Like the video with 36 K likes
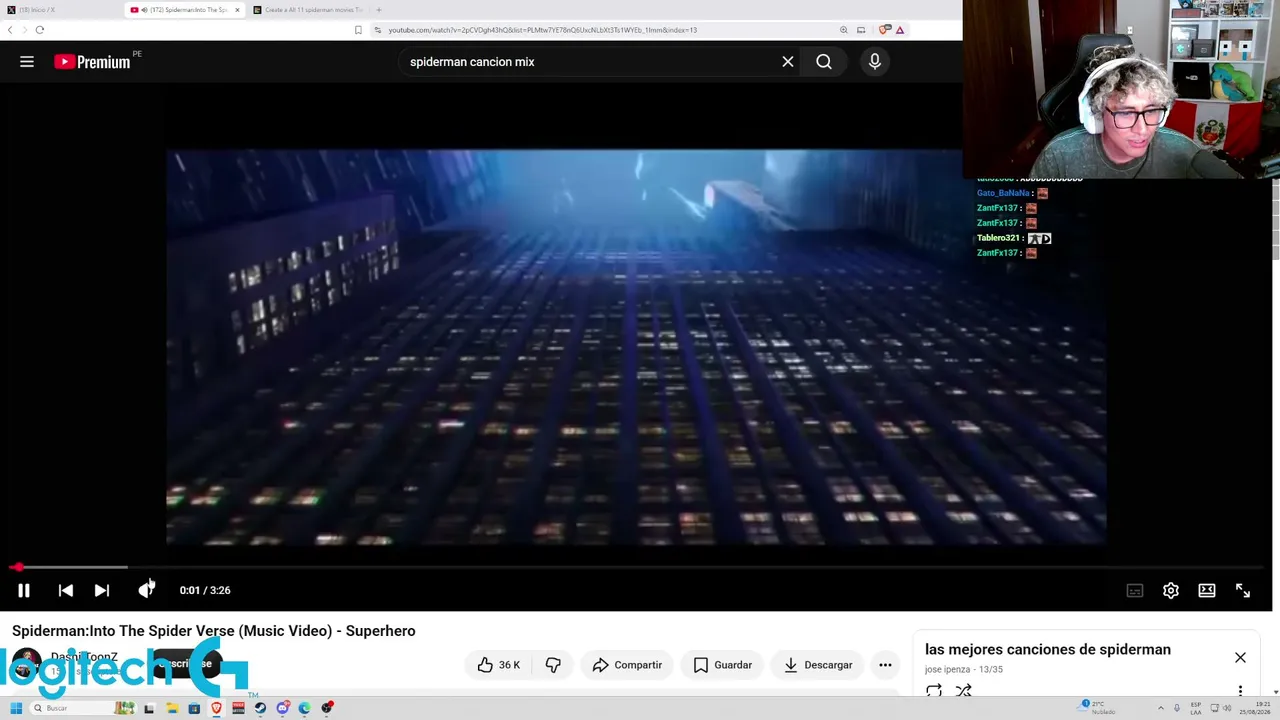This screenshot has height=720, width=1280. click(x=498, y=665)
